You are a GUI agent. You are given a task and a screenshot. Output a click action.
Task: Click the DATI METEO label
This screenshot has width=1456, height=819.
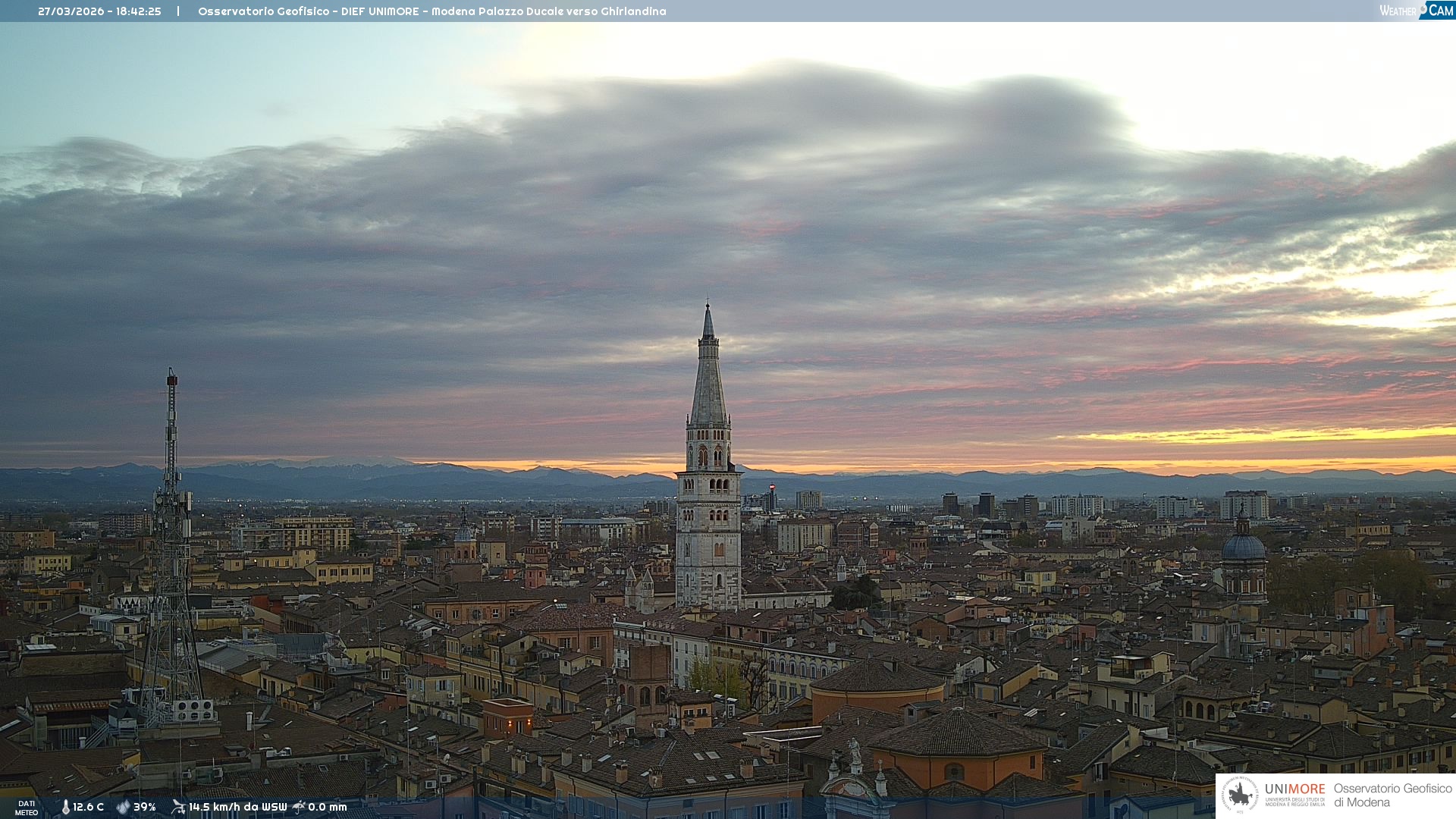tap(27, 808)
